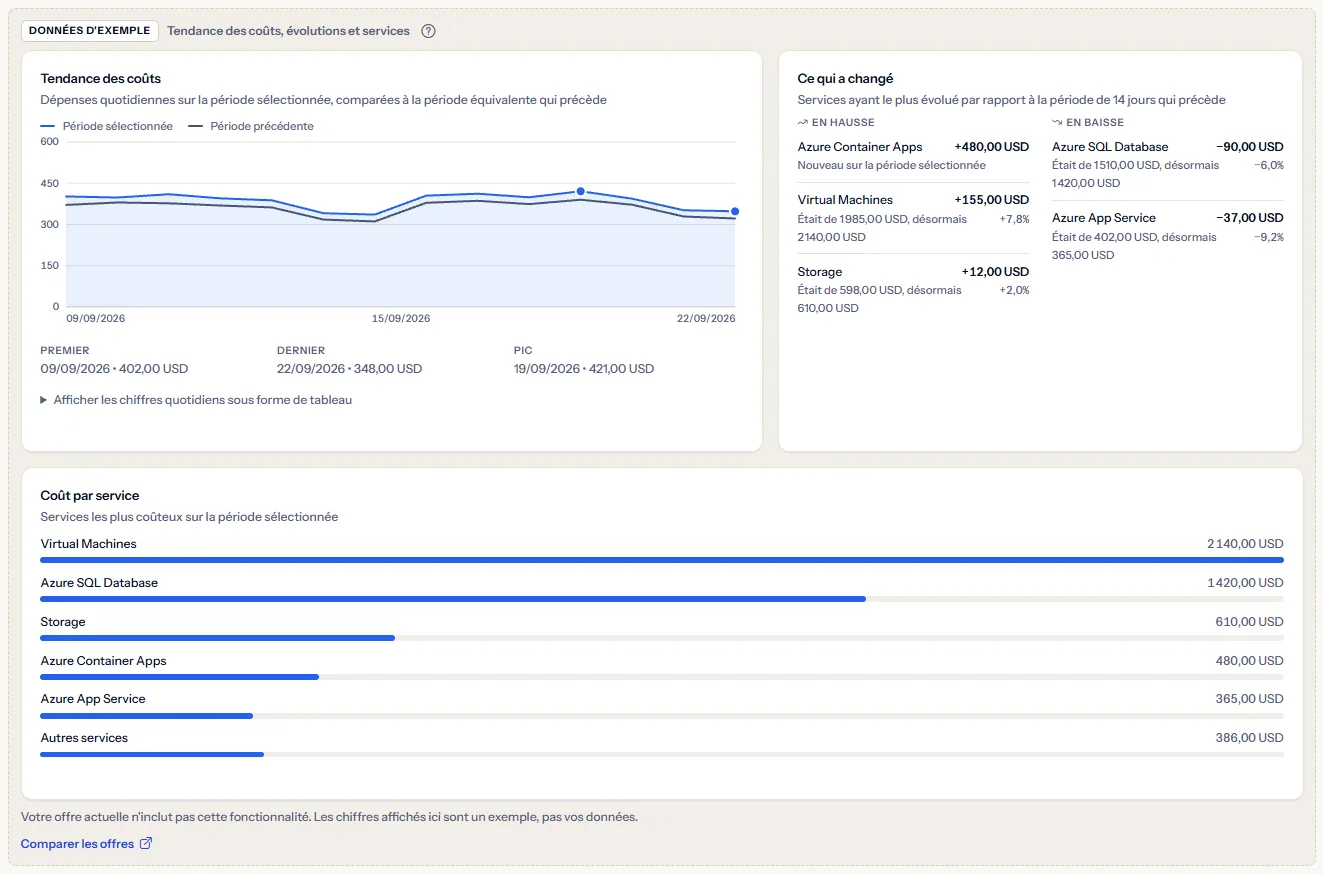Open the help icon beside the section title
Image resolution: width=1323 pixels, height=874 pixels.
[x=428, y=31]
